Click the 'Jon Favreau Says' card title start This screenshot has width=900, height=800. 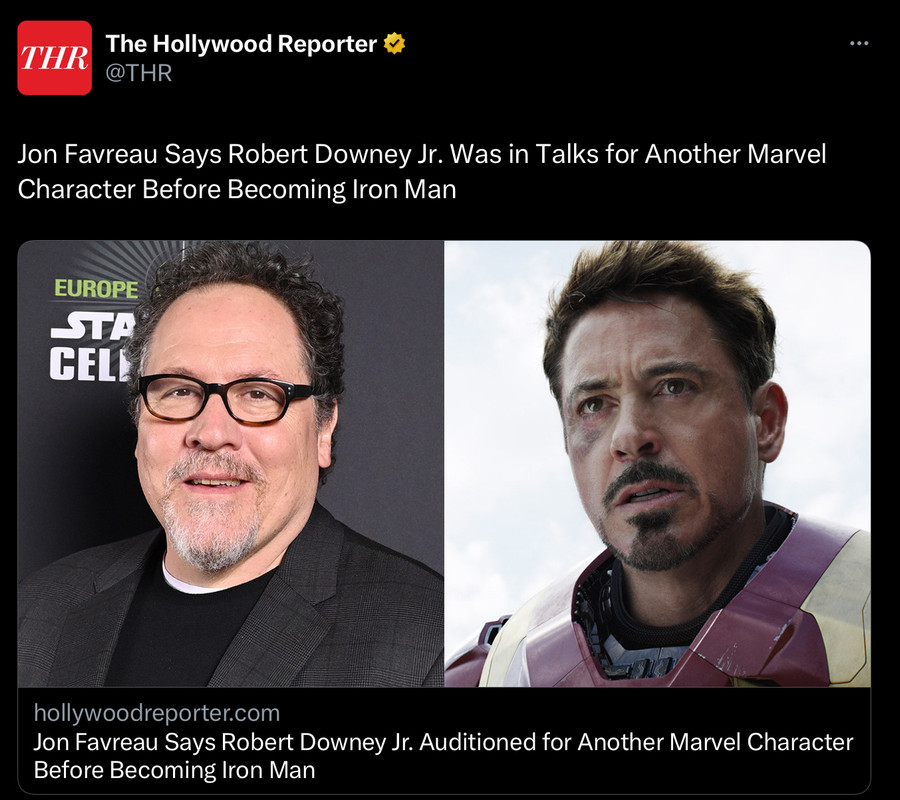(x=124, y=742)
